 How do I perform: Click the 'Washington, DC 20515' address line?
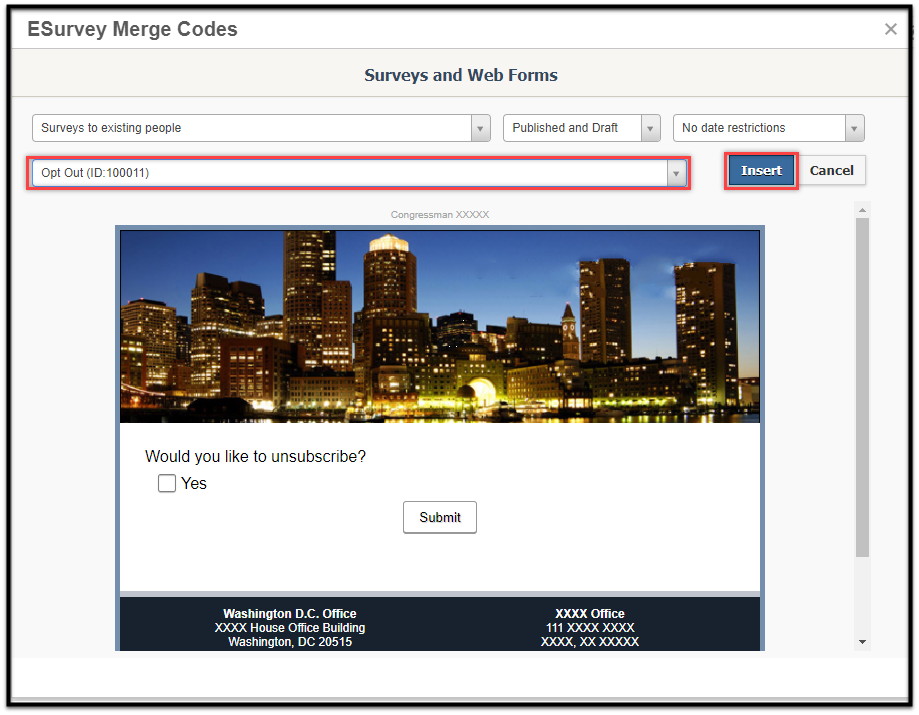click(x=290, y=642)
